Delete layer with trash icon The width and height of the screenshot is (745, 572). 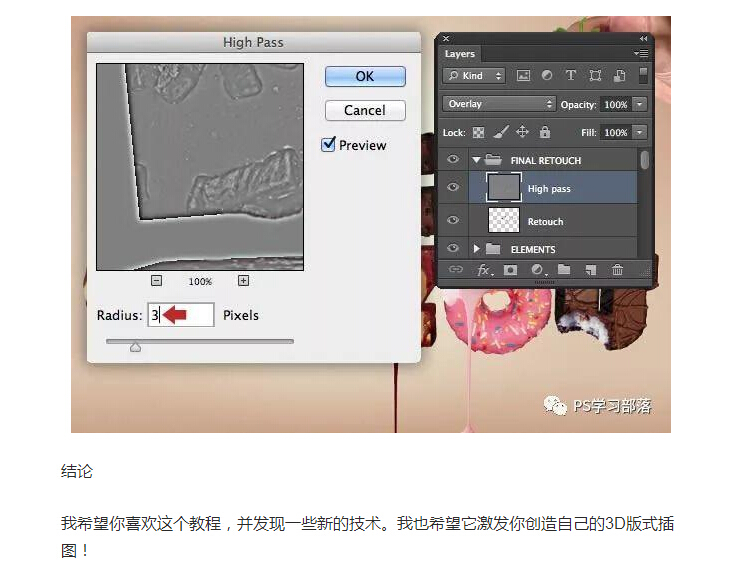click(x=617, y=270)
